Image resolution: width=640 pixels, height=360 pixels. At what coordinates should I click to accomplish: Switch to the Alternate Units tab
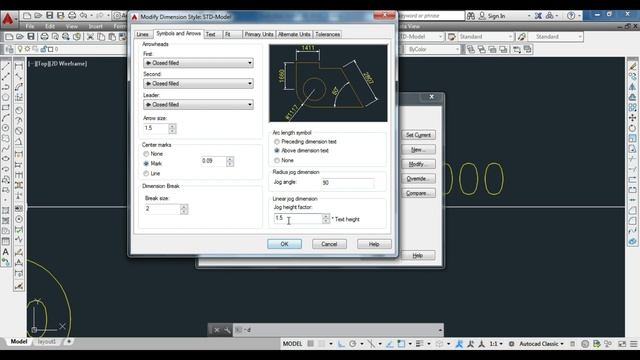[x=294, y=34]
